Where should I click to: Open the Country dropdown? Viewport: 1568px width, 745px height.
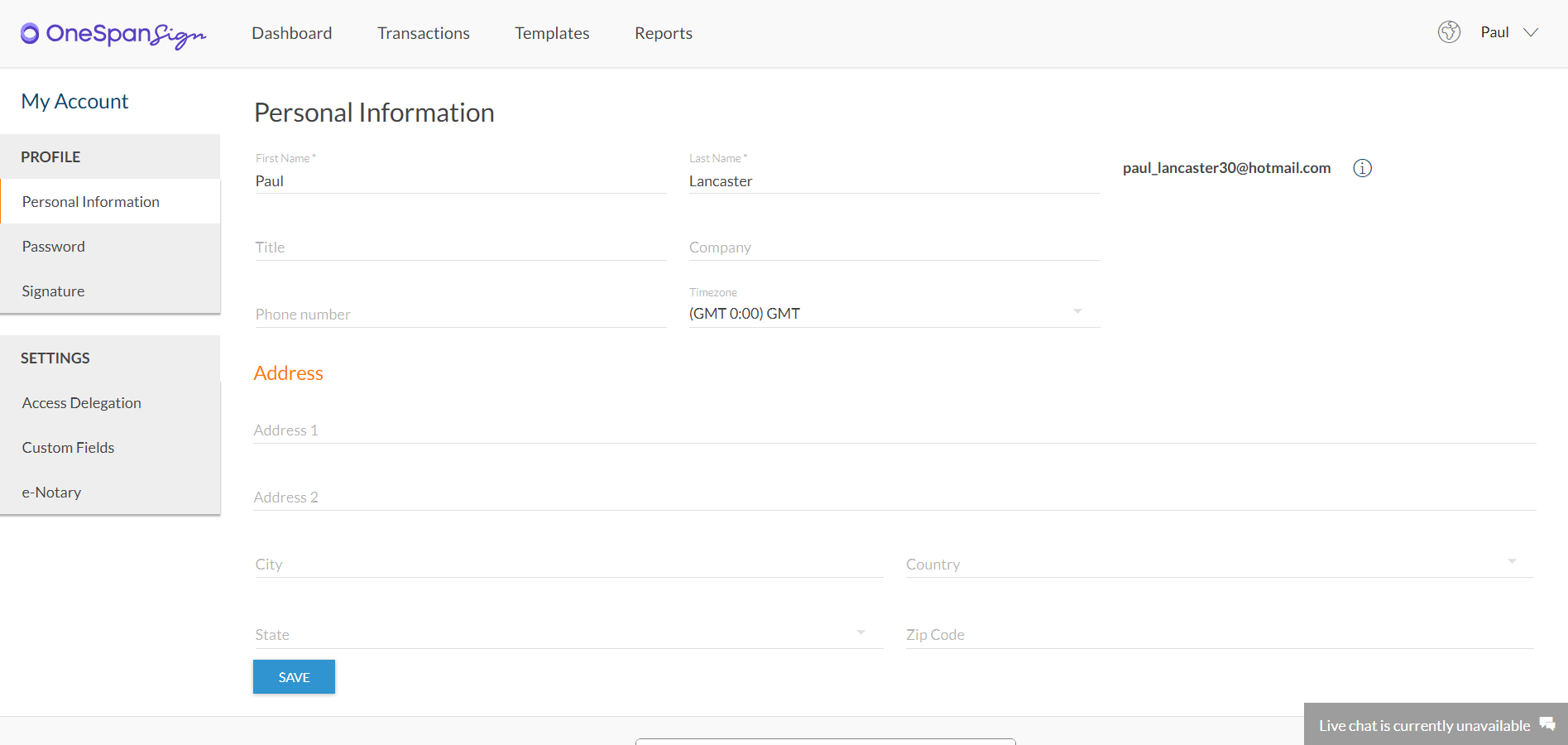pos(1220,564)
